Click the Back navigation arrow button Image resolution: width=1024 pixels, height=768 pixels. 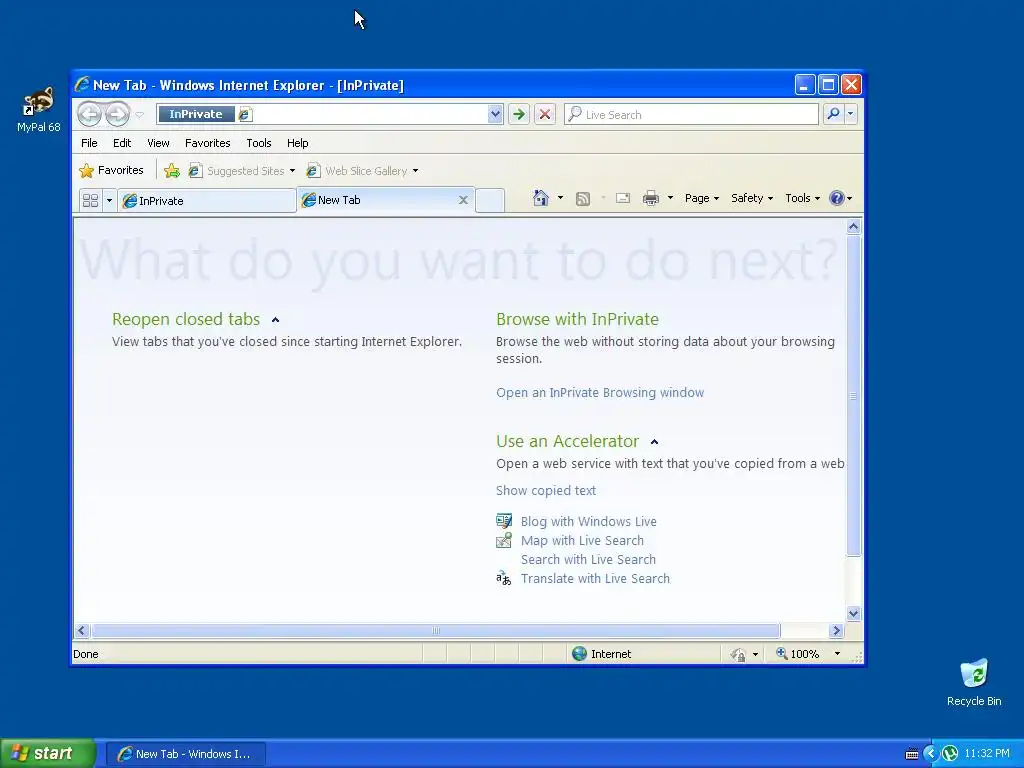coord(89,114)
